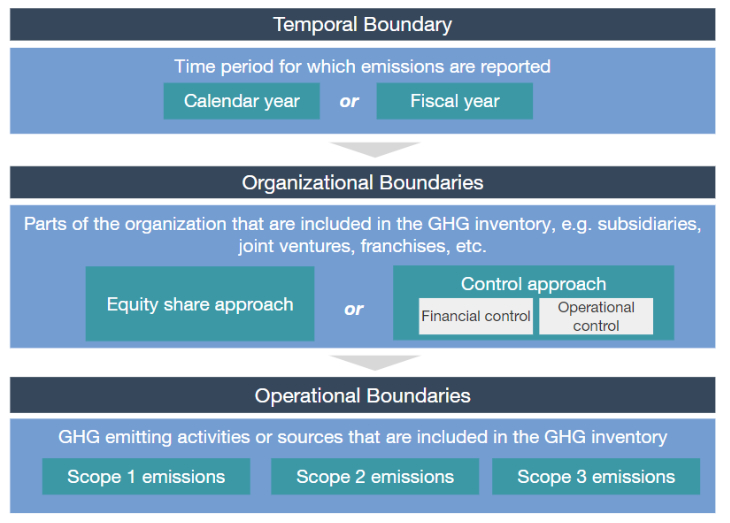Click 'Time period for which emissions are reported' text
Screen dimensions: 730x523
coord(362,67)
